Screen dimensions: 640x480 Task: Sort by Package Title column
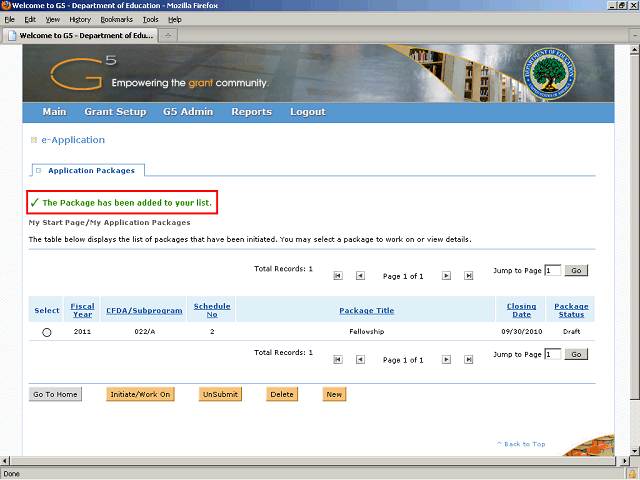[367, 311]
